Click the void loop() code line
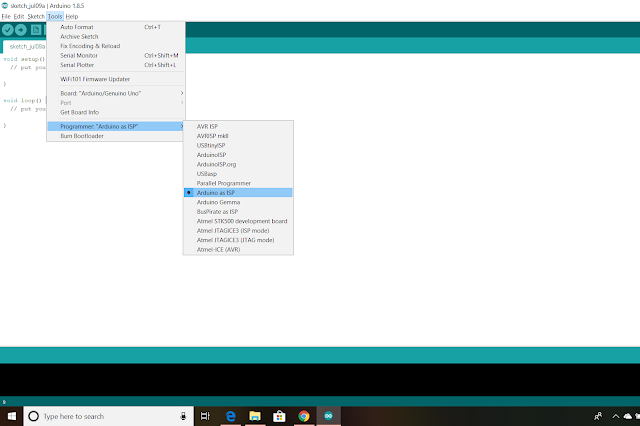 (22, 100)
